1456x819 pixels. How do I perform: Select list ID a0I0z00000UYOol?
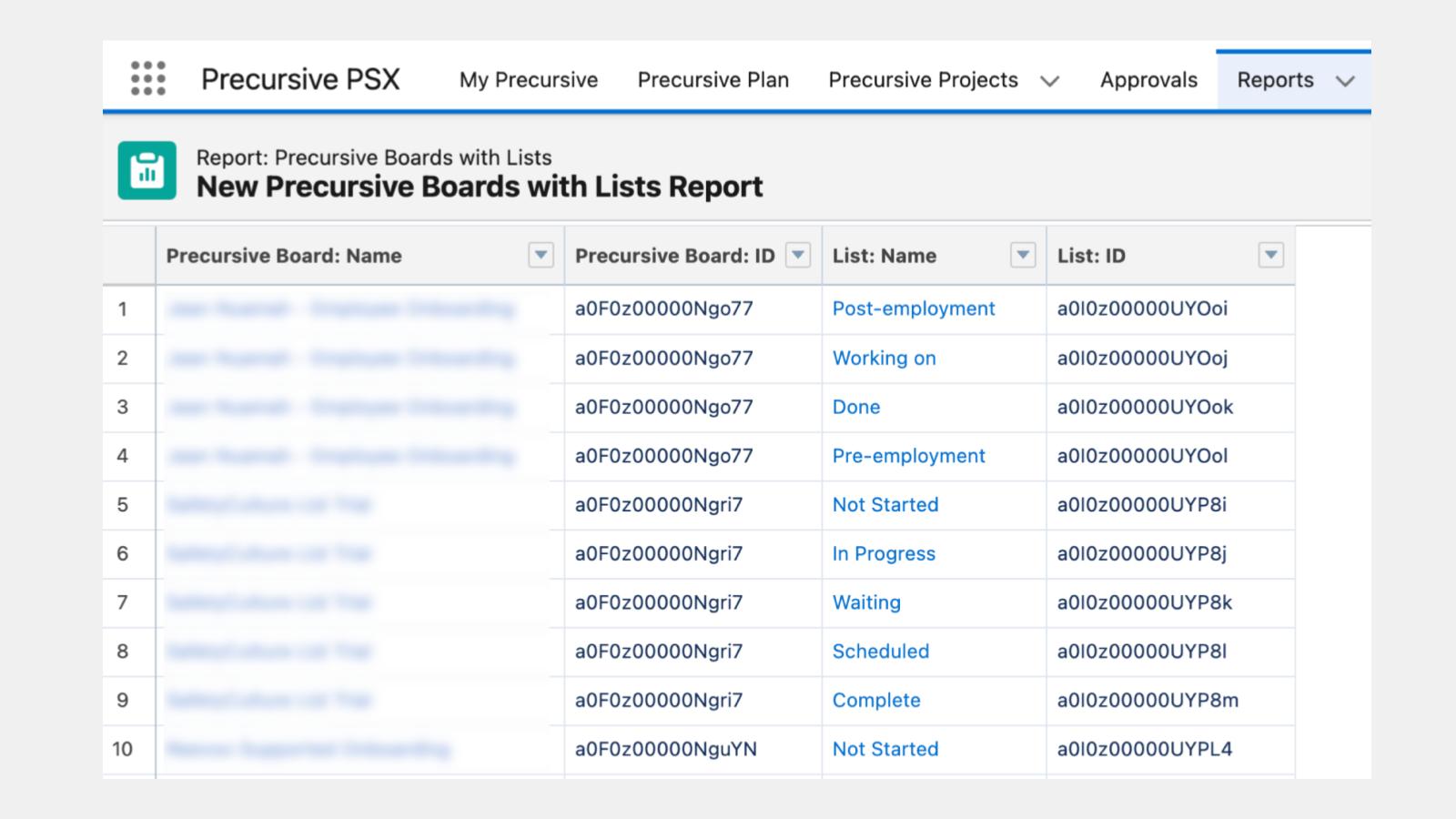click(1142, 456)
